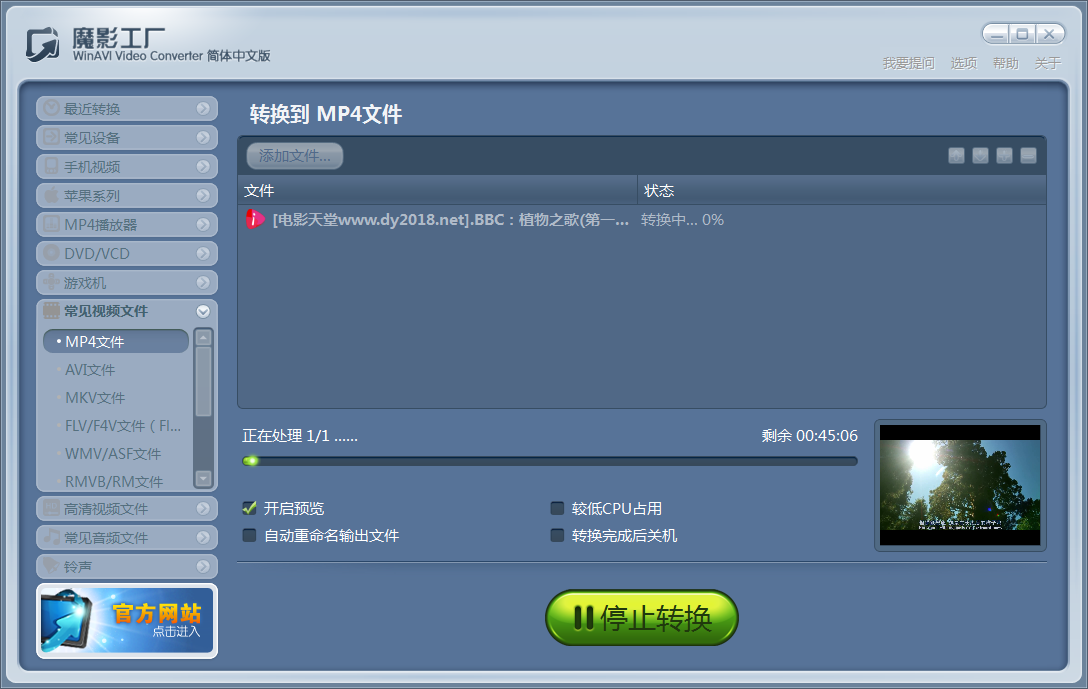Click the minus remove-file icon above file list
This screenshot has height=689, width=1088.
click(1028, 155)
